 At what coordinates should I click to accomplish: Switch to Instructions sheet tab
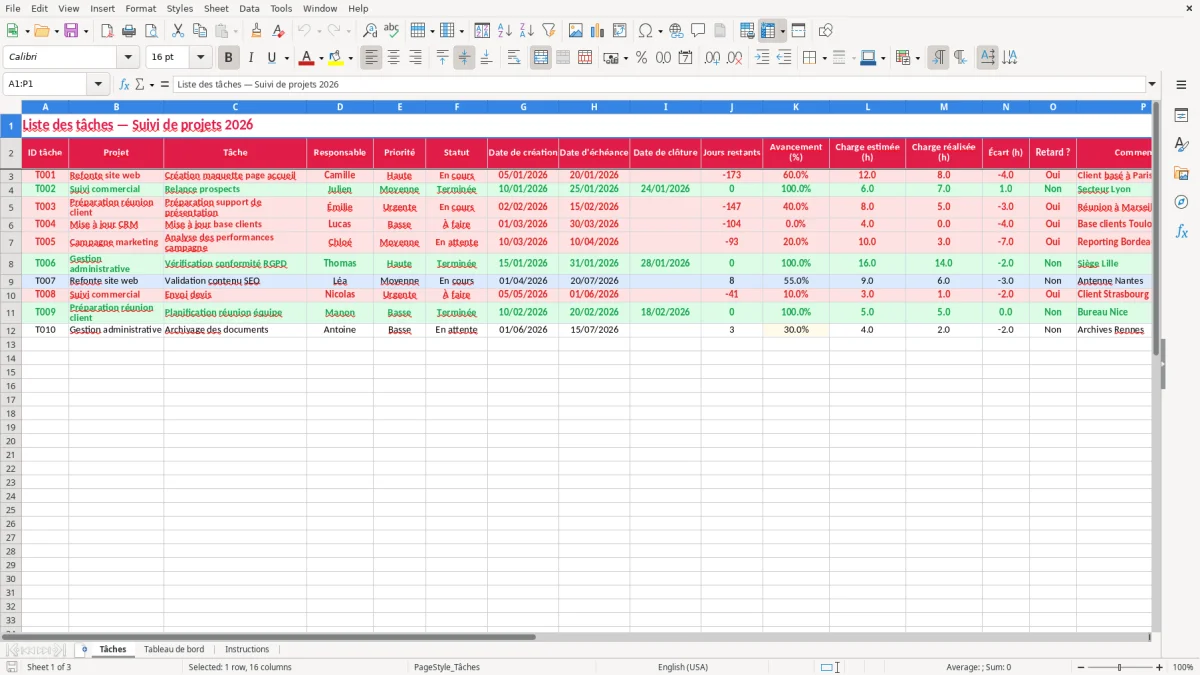tap(247, 649)
